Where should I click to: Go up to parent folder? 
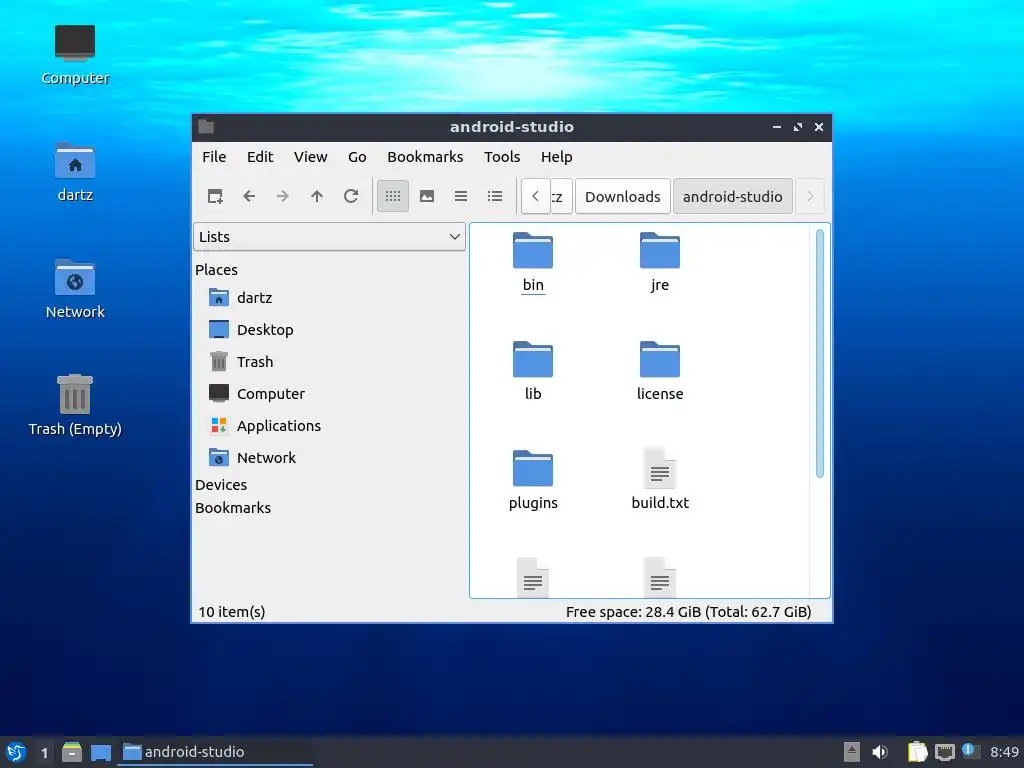[x=317, y=196]
